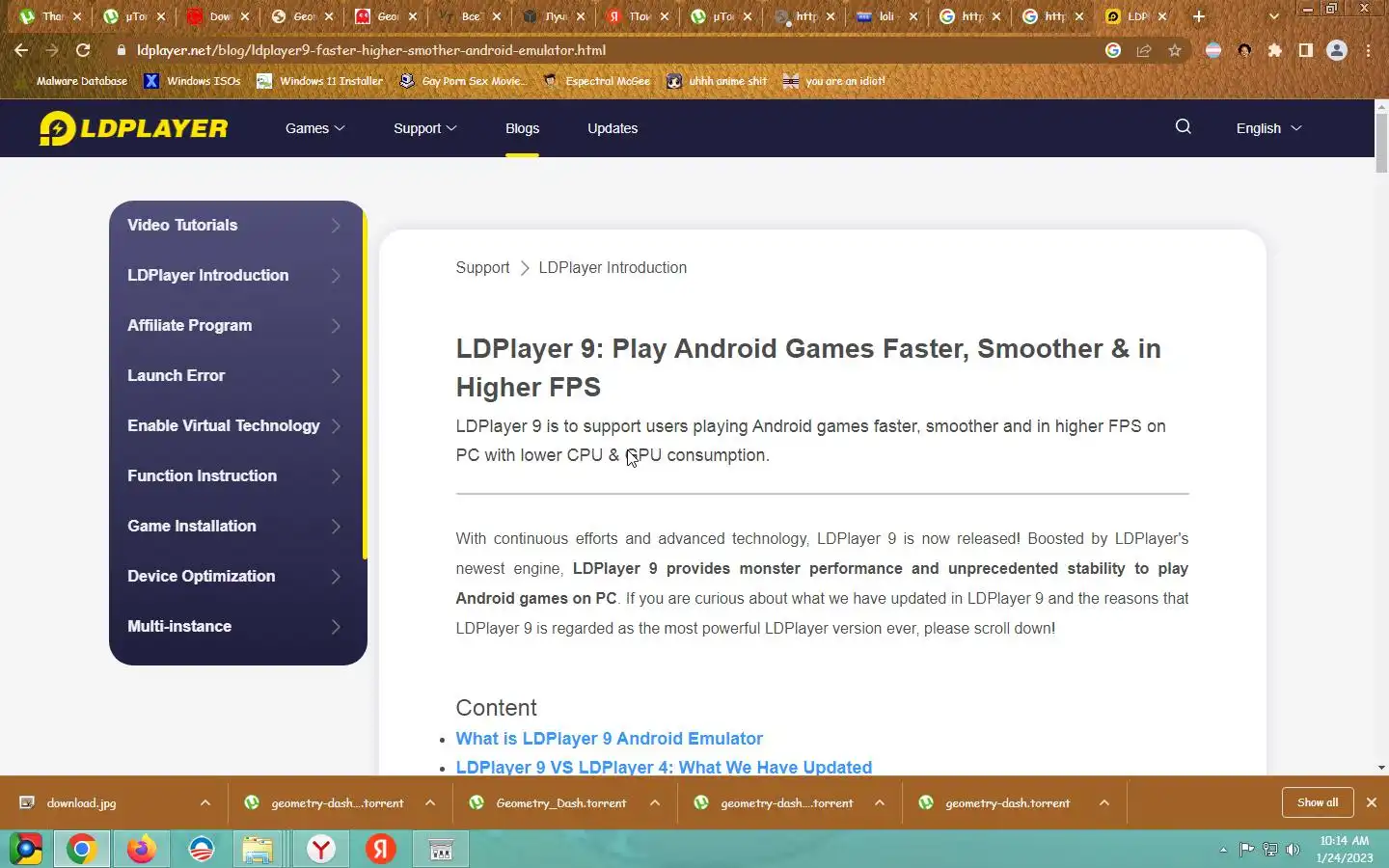Open Espectral McGee bookmark
The height and width of the screenshot is (868, 1389).
[597, 81]
